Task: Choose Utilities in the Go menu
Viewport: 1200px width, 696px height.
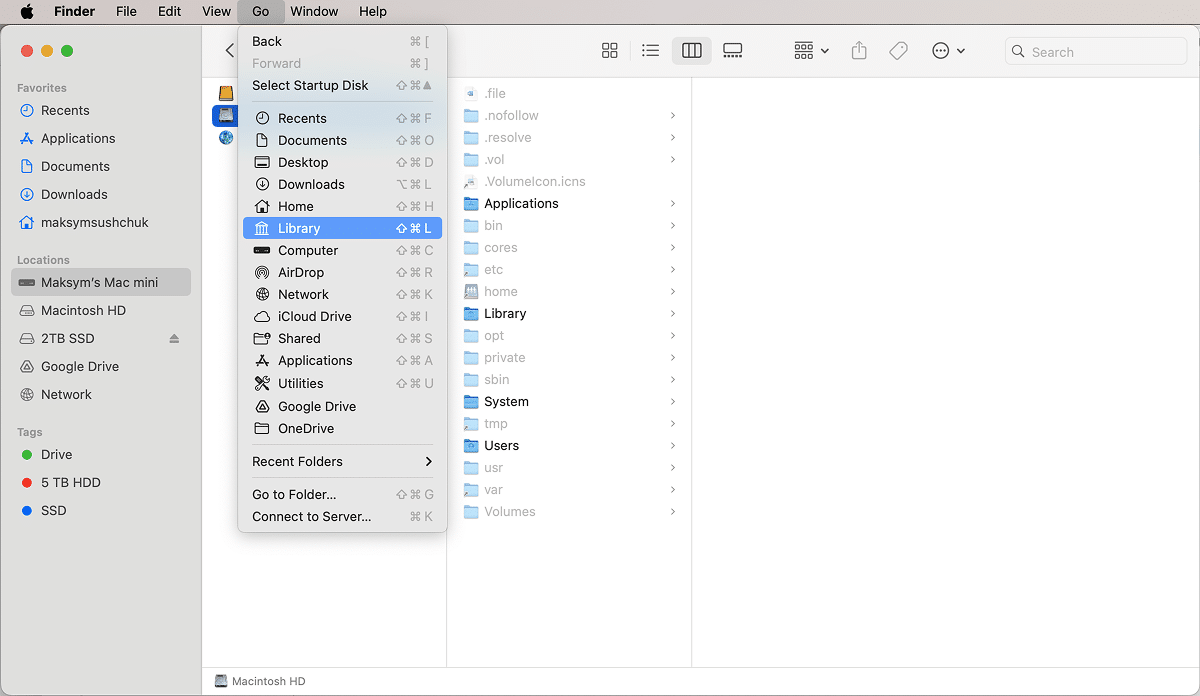Action: click(342, 383)
